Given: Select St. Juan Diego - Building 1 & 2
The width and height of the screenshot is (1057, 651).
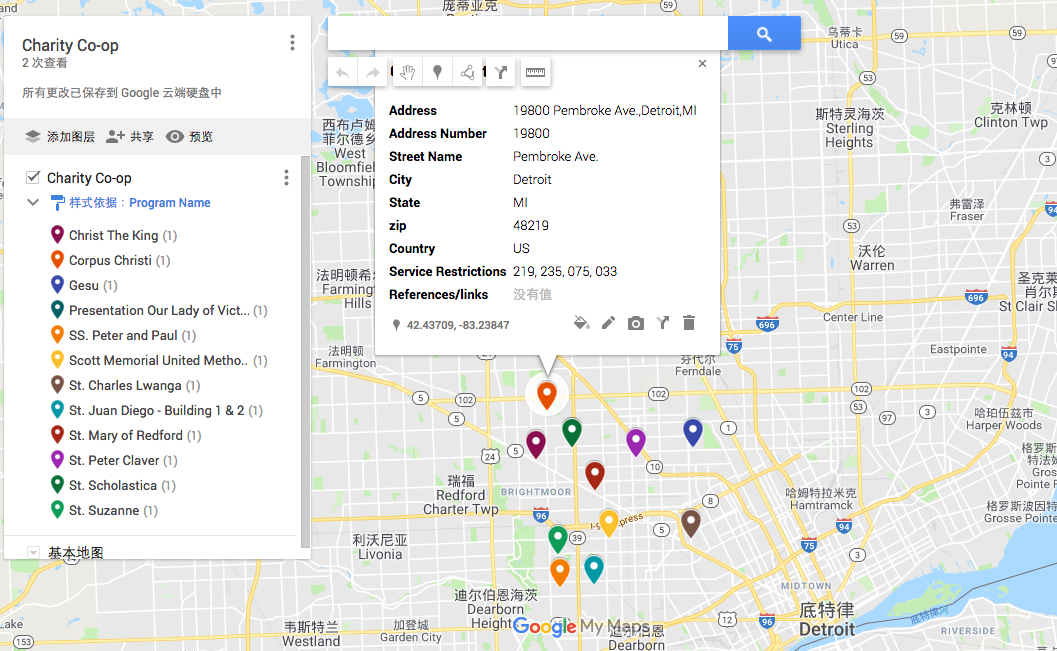Looking at the screenshot, I should tap(156, 410).
